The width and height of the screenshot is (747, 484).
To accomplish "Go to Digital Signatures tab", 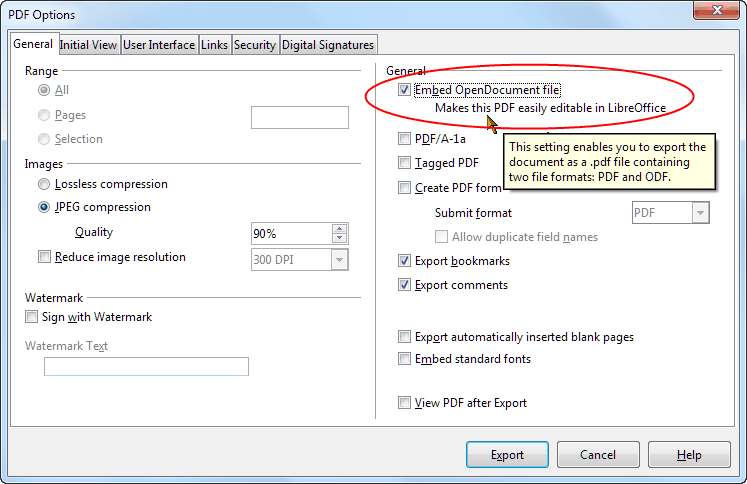I will click(x=327, y=45).
